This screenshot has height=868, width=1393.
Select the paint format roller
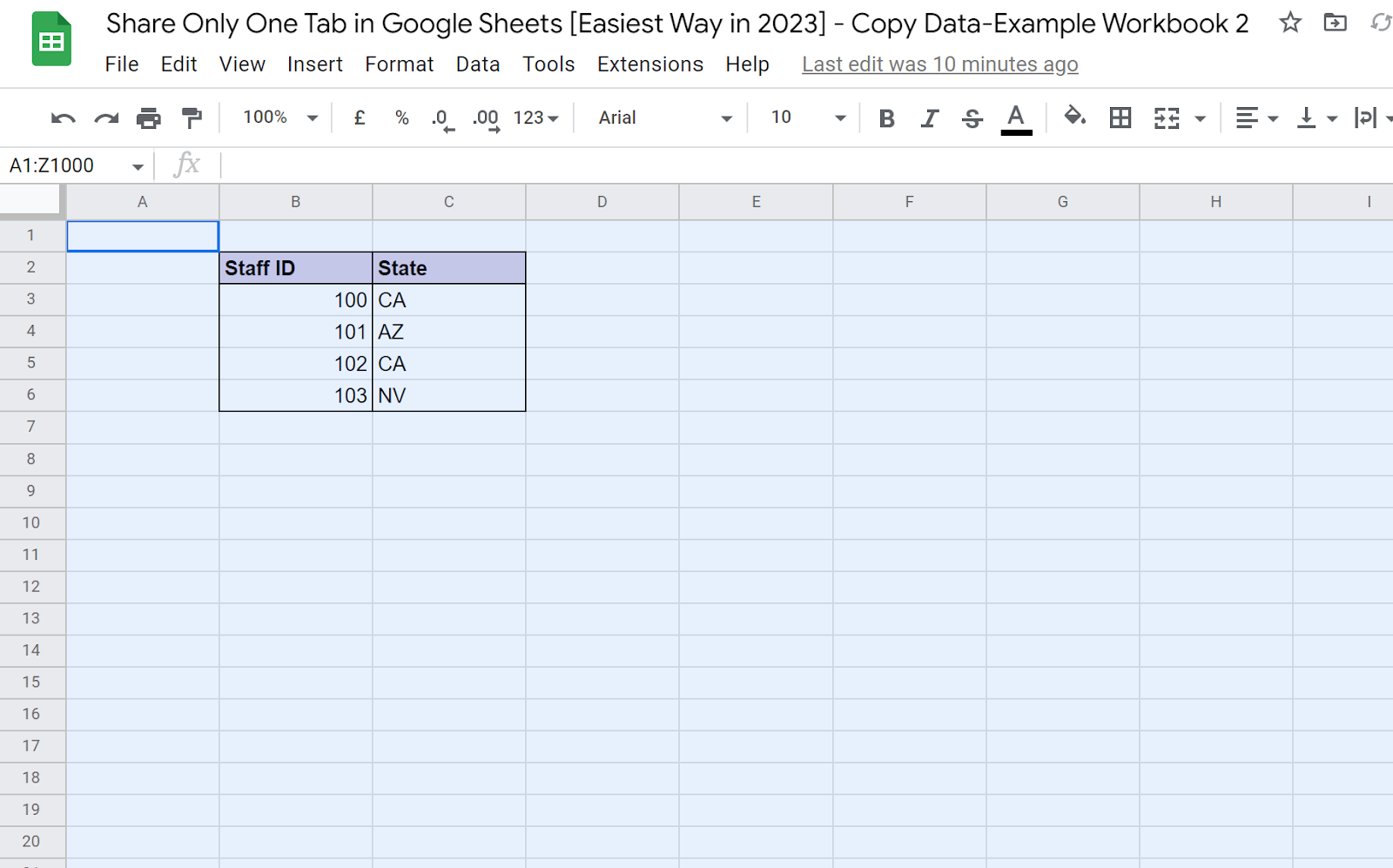pos(192,118)
